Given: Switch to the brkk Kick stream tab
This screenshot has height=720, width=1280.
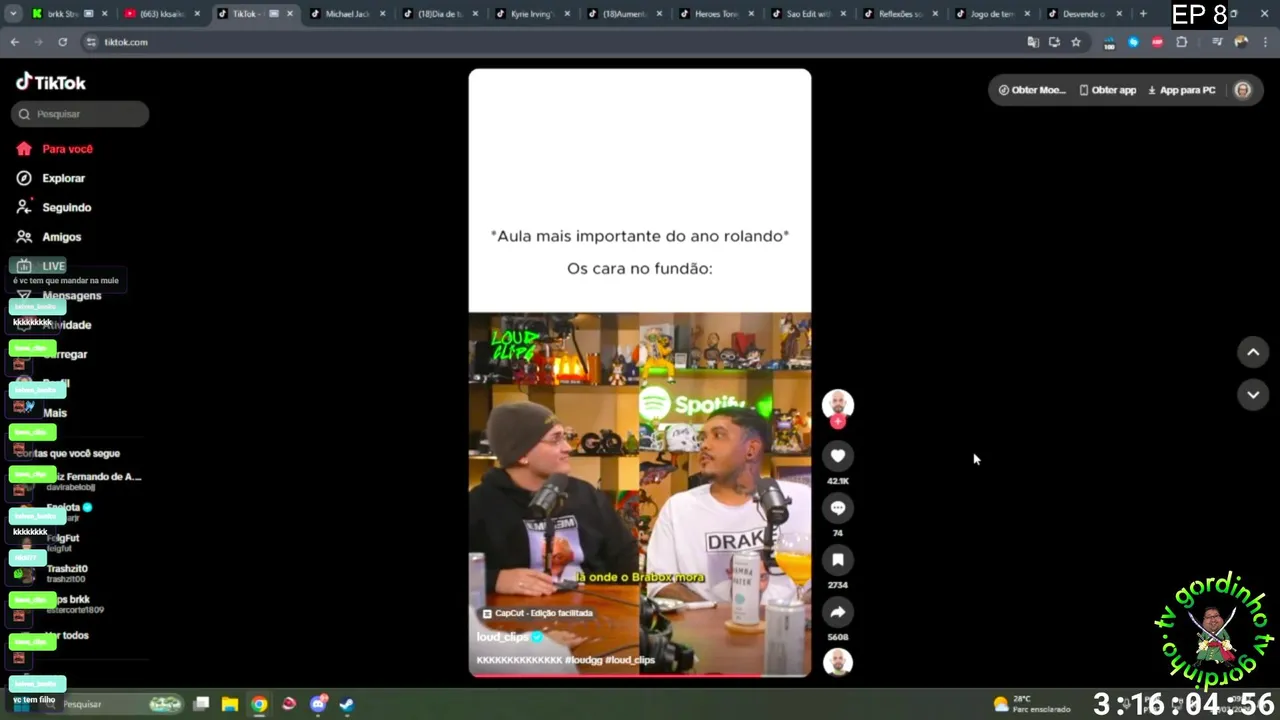Looking at the screenshot, I should [x=70, y=14].
